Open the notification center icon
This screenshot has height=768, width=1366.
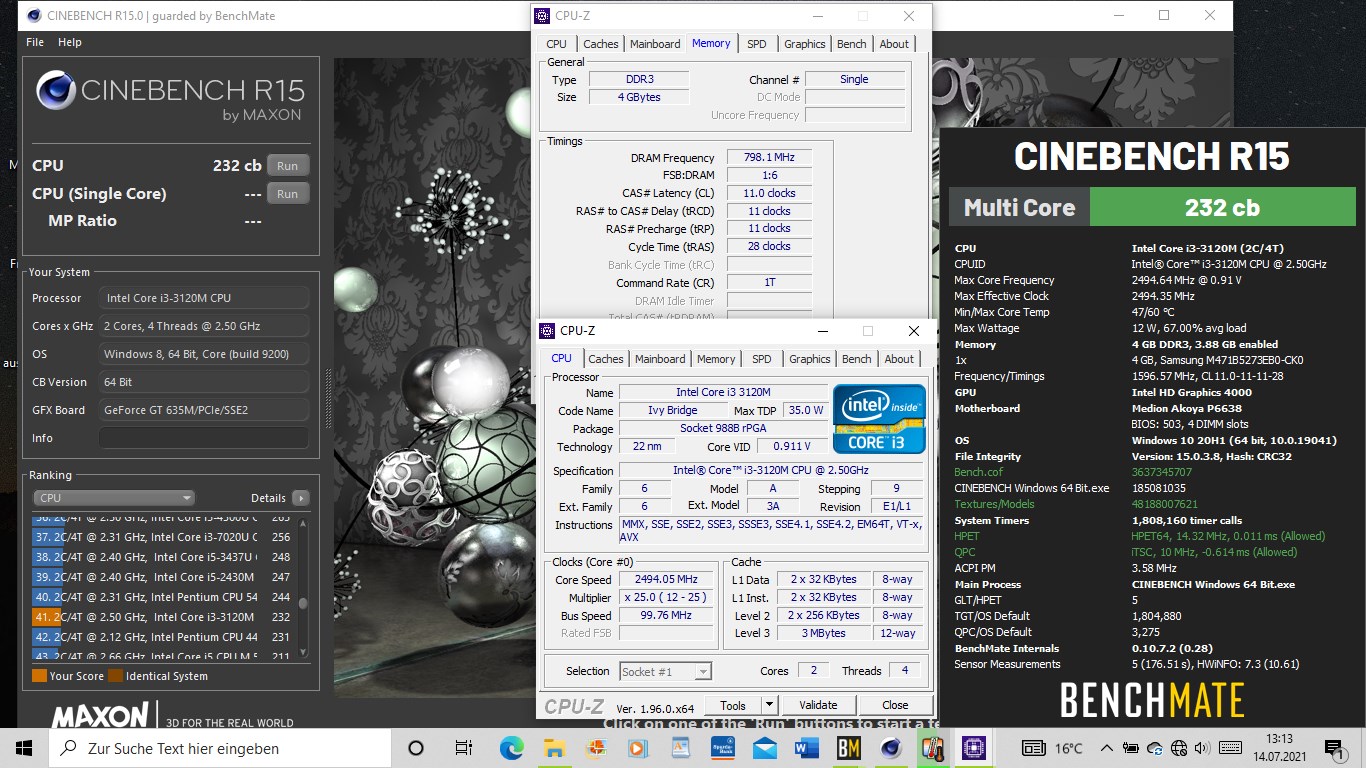[x=1335, y=748]
